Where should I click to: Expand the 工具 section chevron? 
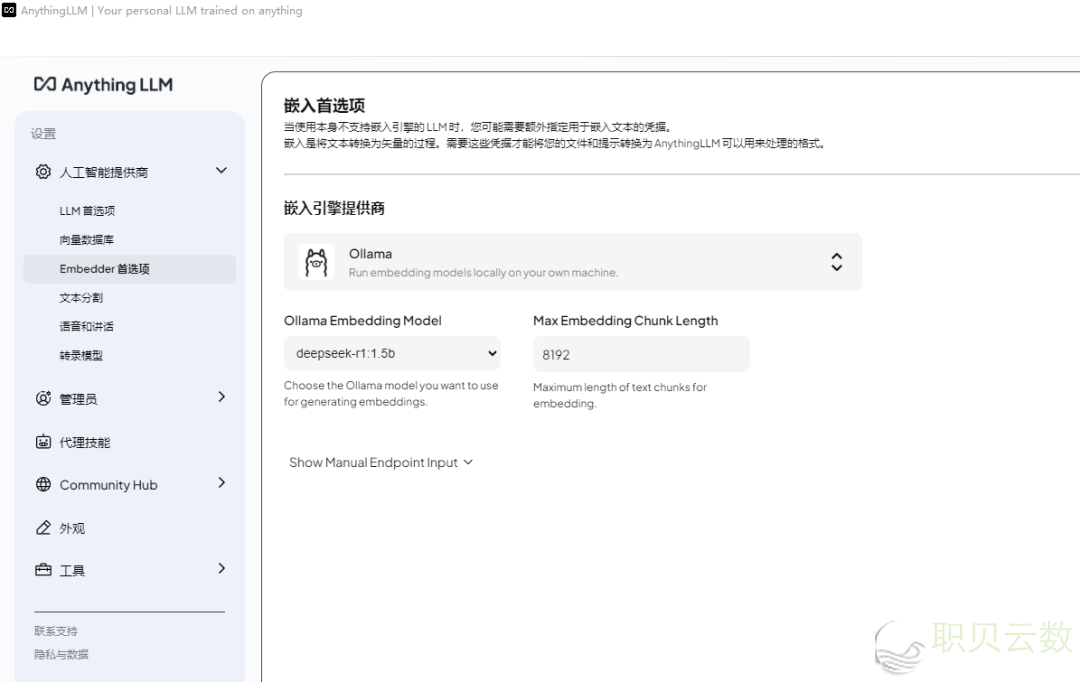click(221, 568)
